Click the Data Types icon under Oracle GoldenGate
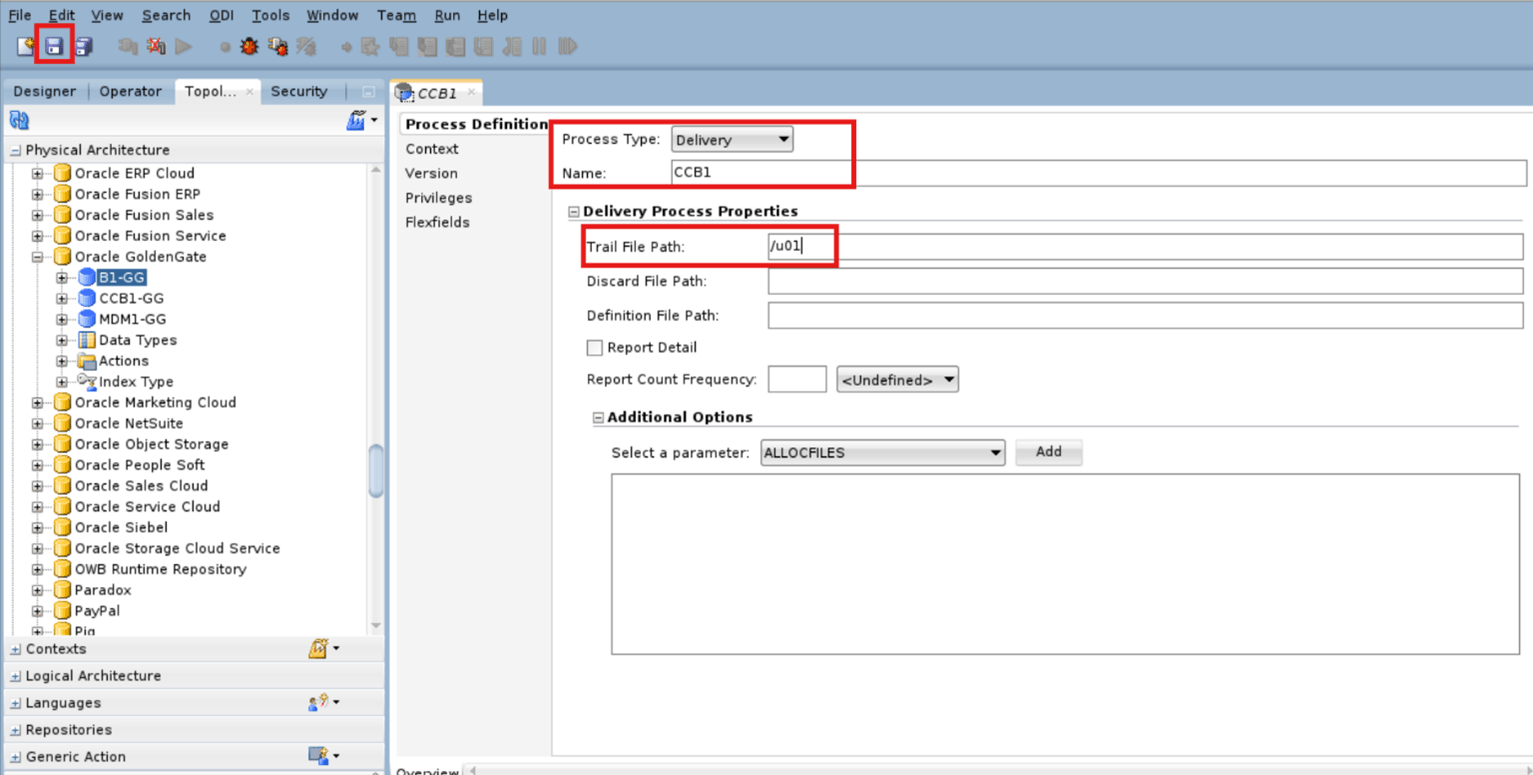Viewport: 1533px width, 775px height. [x=87, y=340]
